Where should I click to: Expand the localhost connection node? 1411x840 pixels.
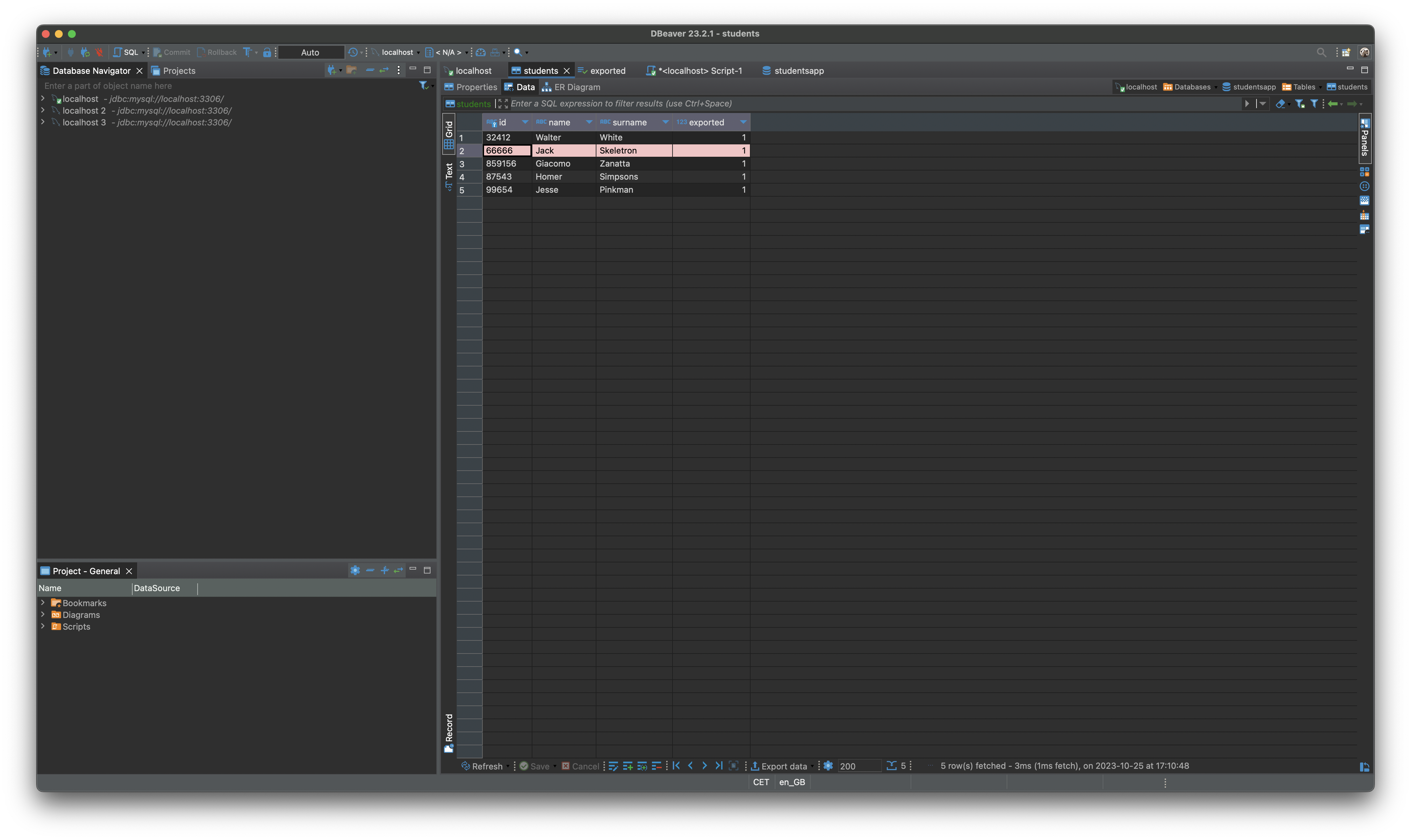tap(43, 99)
